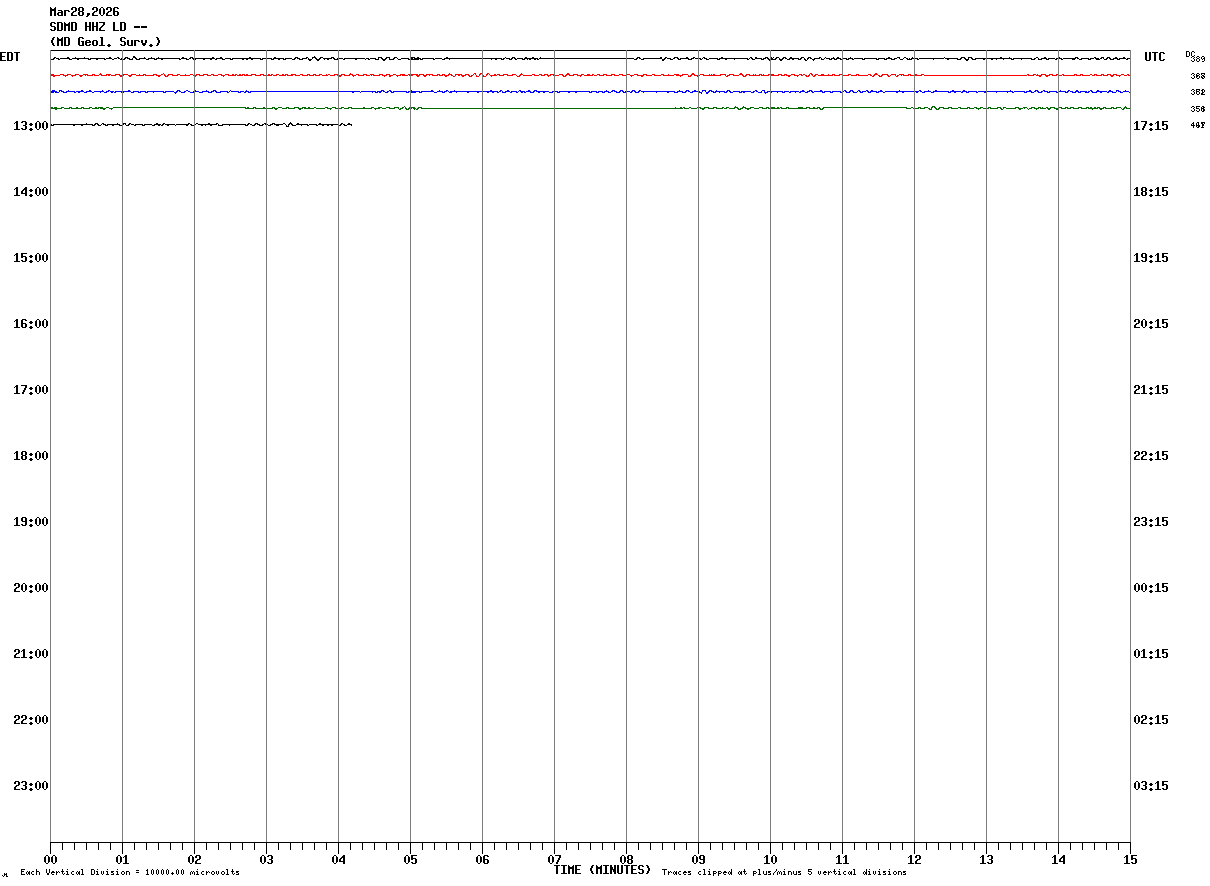The image size is (1210, 886).
Task: Click minute "08" on the bottom time axis
Action: 626,859
